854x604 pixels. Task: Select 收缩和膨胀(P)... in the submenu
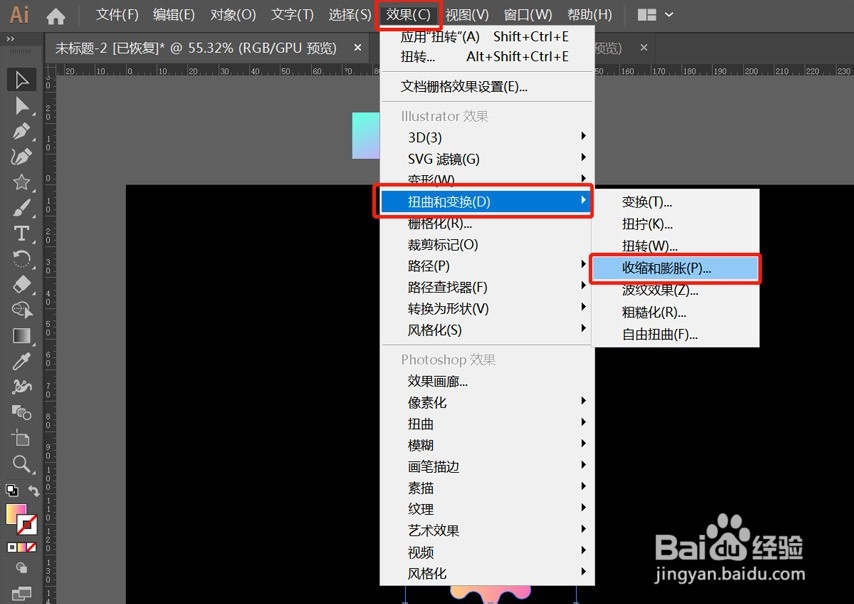point(675,268)
